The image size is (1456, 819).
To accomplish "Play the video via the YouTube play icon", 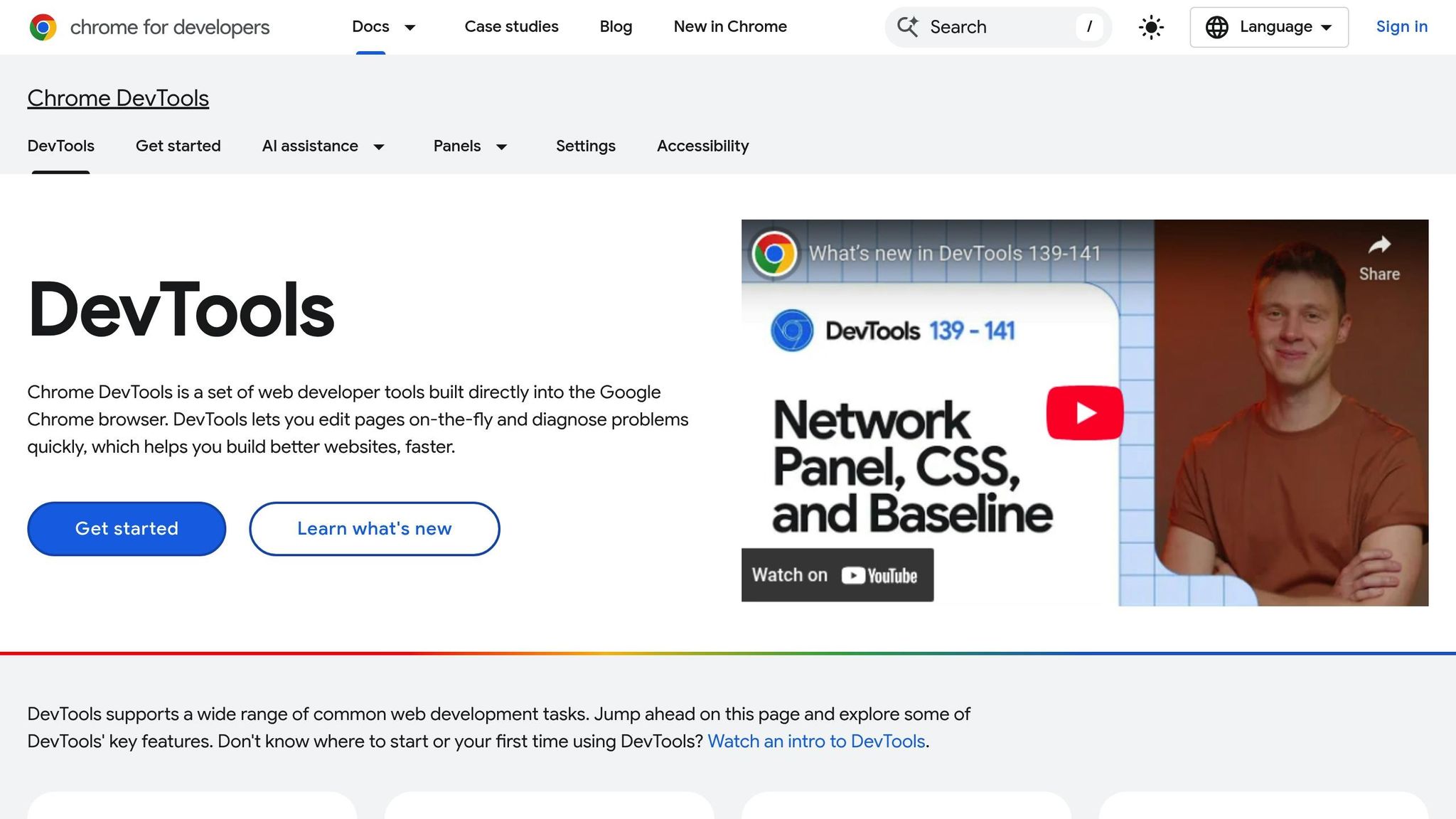I will coord(1083,412).
